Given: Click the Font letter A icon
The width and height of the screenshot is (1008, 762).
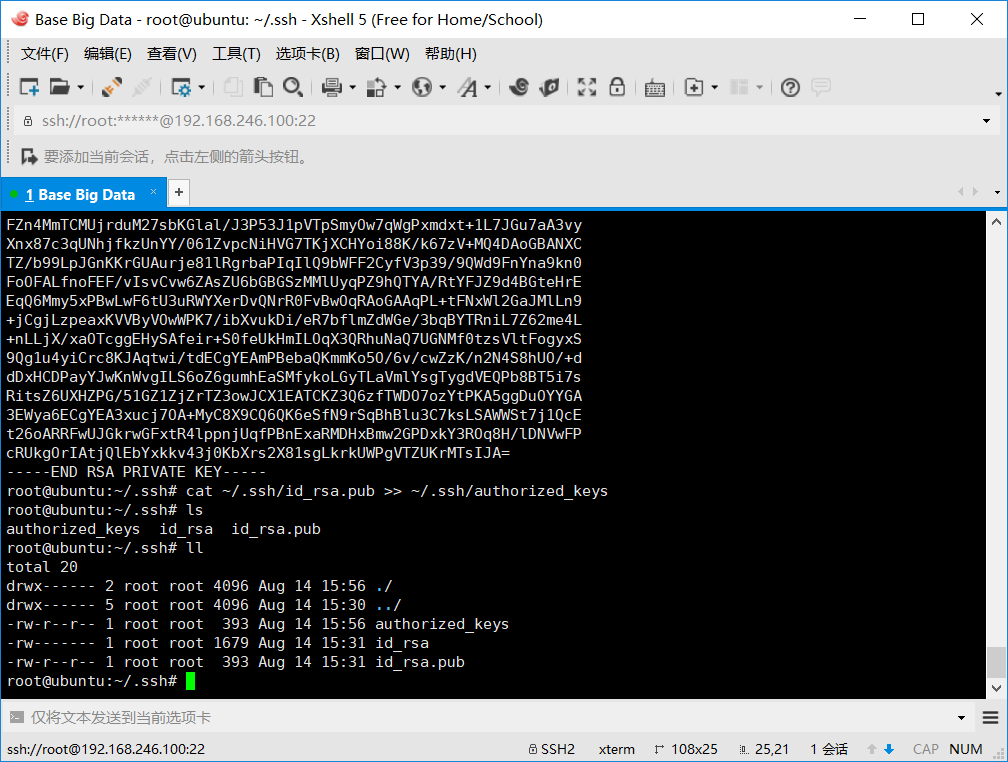Looking at the screenshot, I should pos(467,87).
